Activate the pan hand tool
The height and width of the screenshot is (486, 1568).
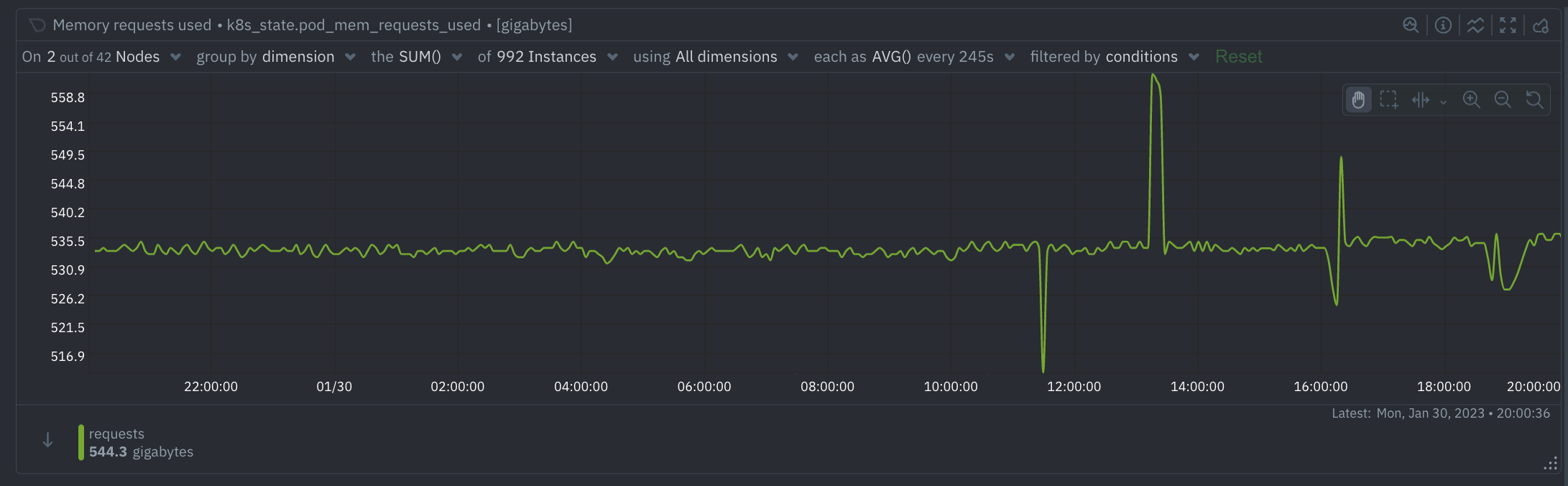click(x=1358, y=100)
